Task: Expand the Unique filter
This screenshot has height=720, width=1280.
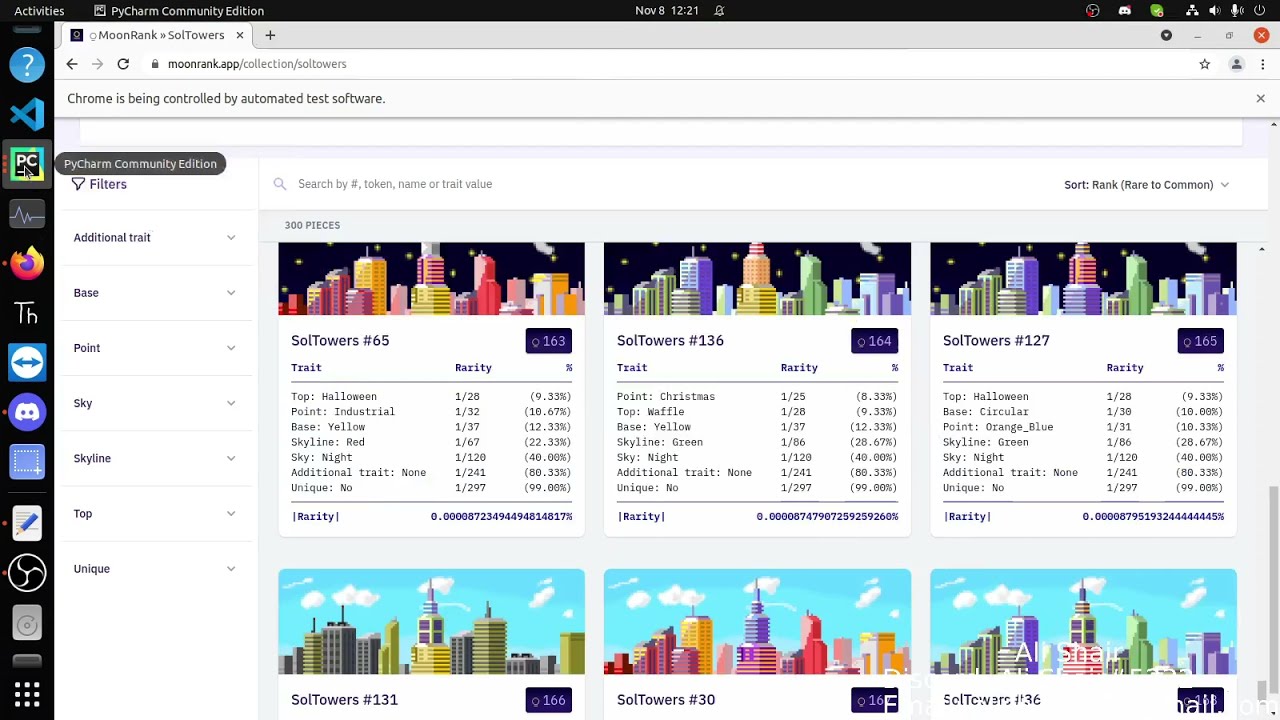Action: (x=154, y=568)
